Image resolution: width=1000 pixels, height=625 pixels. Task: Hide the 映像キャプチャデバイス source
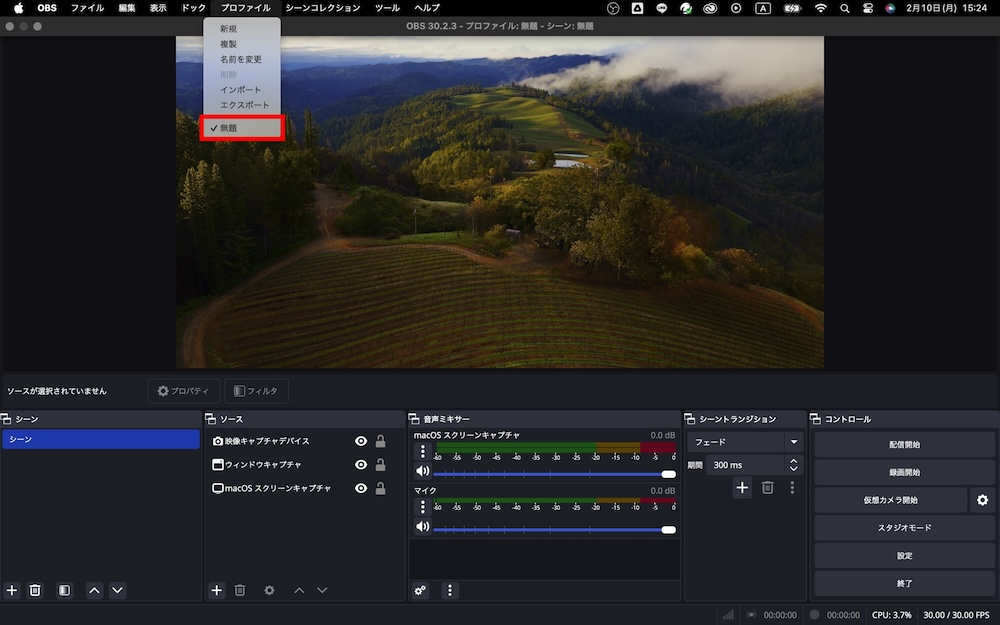[x=361, y=441]
